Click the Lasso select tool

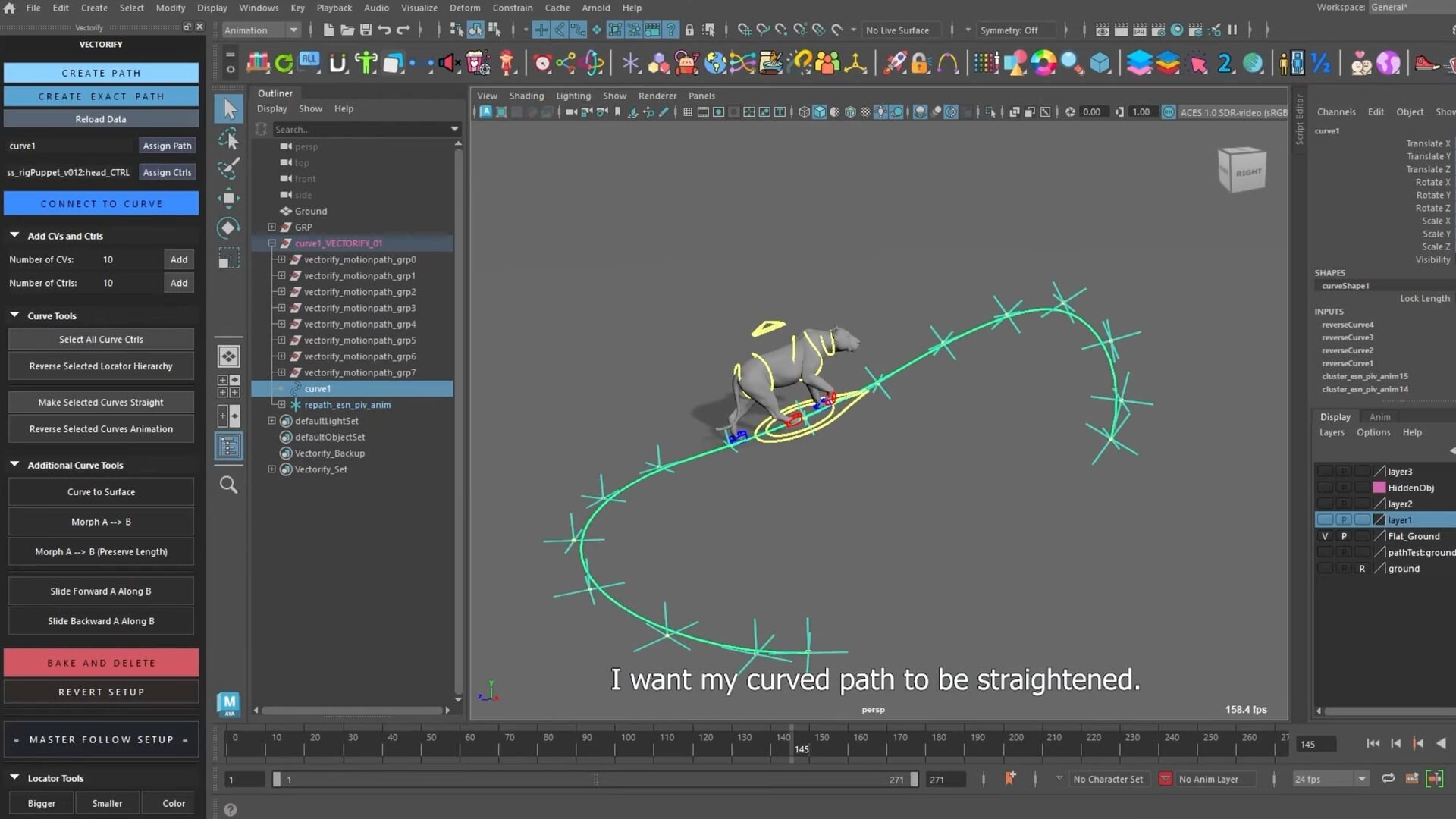click(x=228, y=140)
